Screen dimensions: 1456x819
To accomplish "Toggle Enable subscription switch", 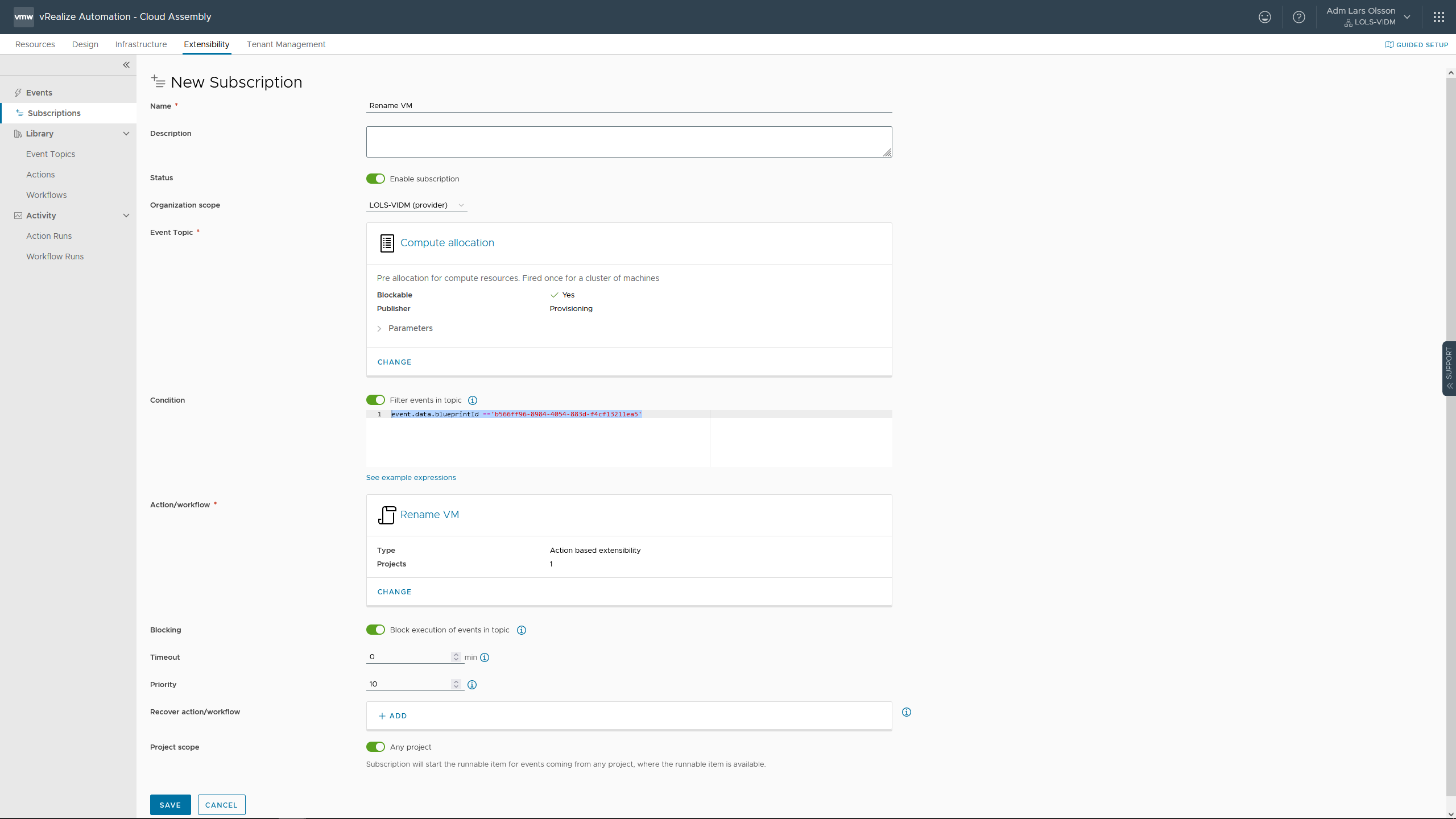I will 375,179.
